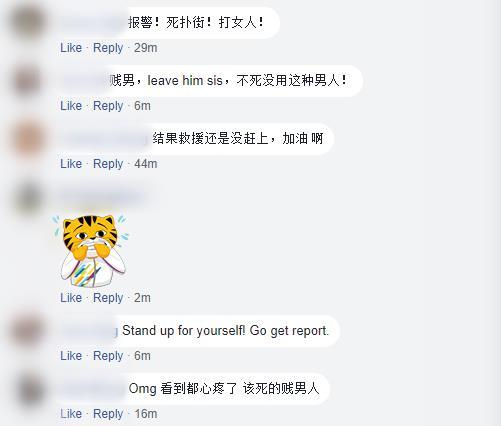The height and width of the screenshot is (426, 501).
Task: Like the 44m comment
Action: [71, 164]
